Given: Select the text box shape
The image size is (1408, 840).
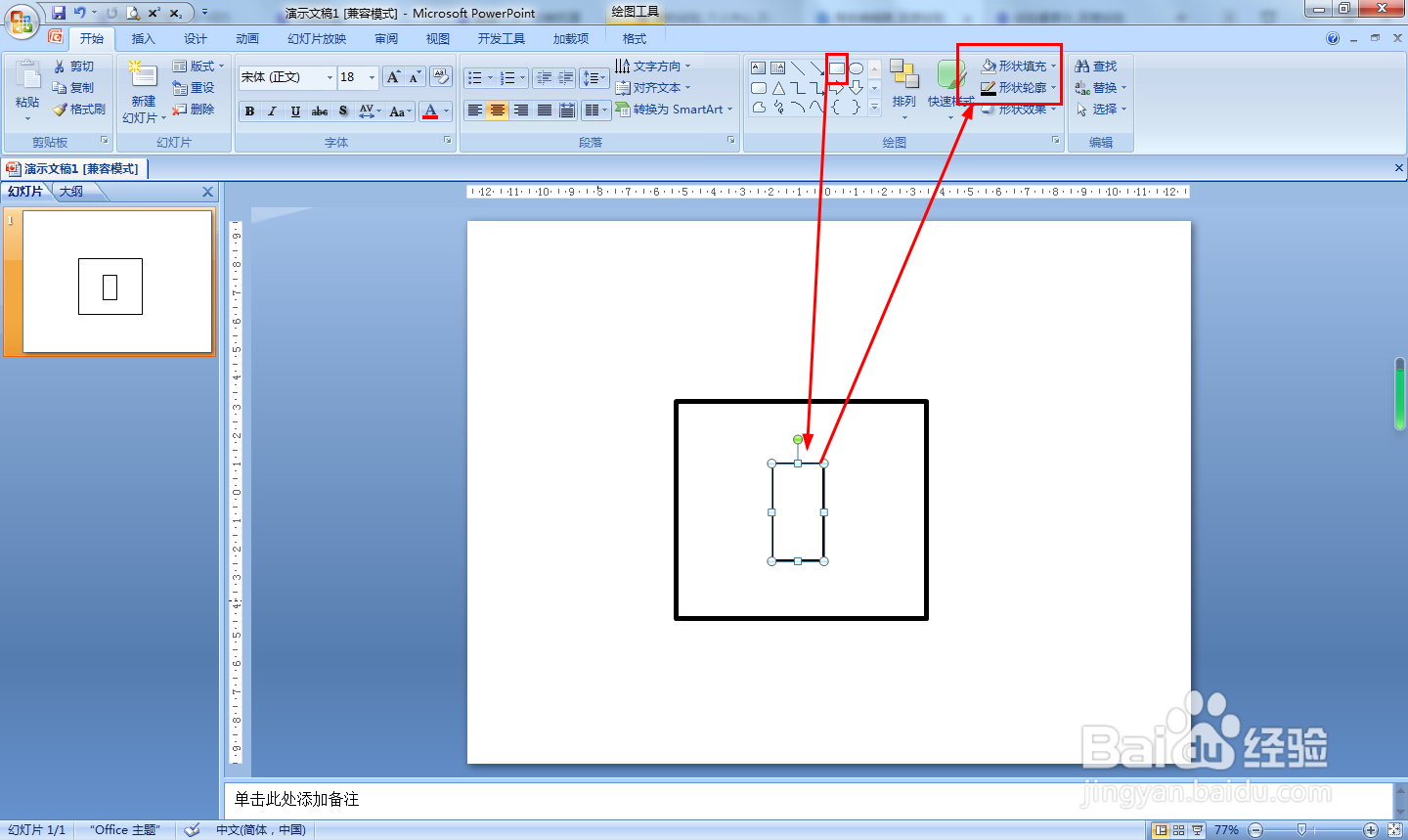Looking at the screenshot, I should click(759, 68).
